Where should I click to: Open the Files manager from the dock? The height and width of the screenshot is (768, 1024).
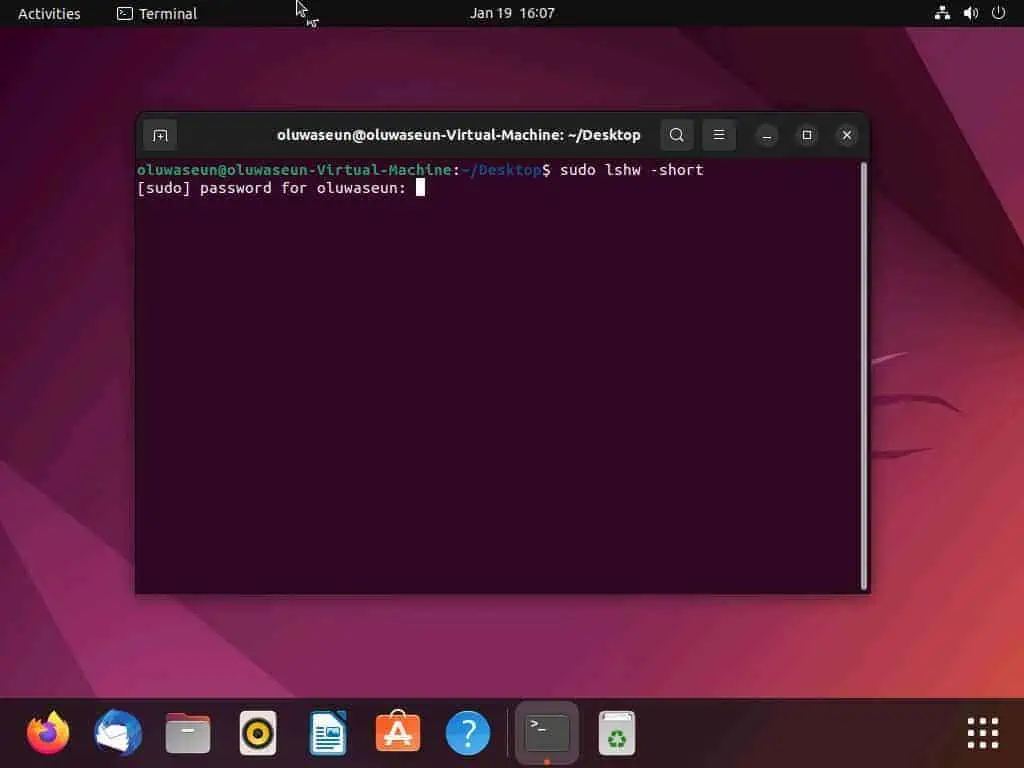pos(187,732)
